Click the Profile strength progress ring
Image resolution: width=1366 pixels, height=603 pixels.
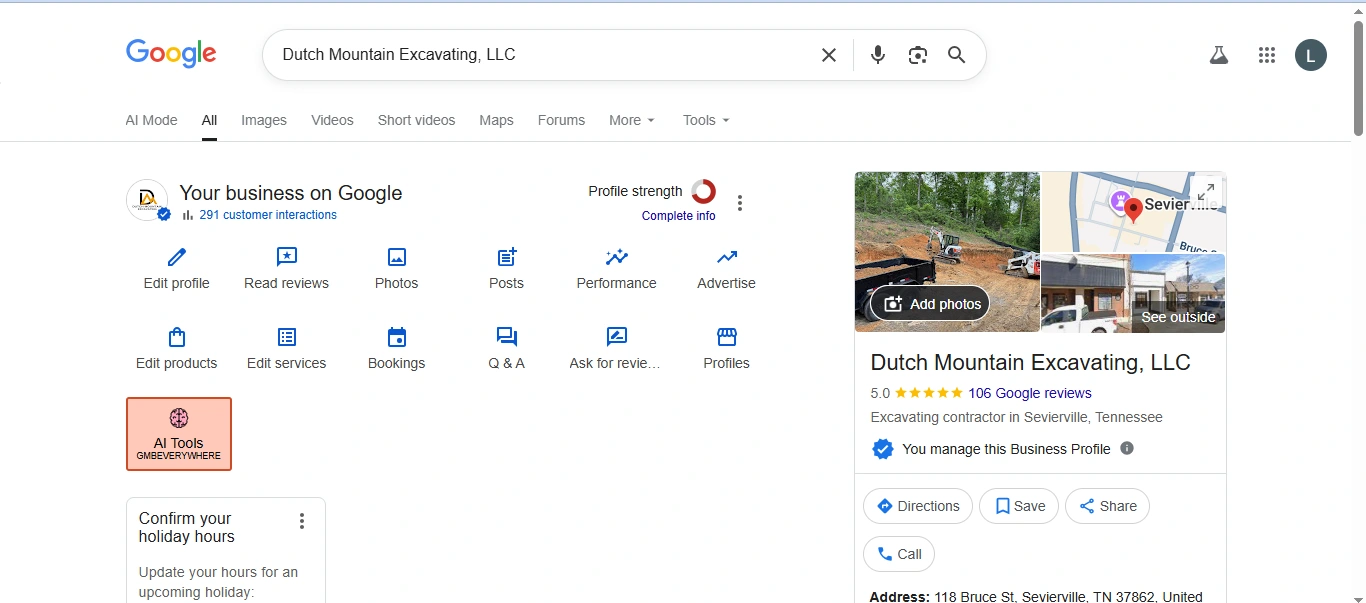[x=704, y=191]
